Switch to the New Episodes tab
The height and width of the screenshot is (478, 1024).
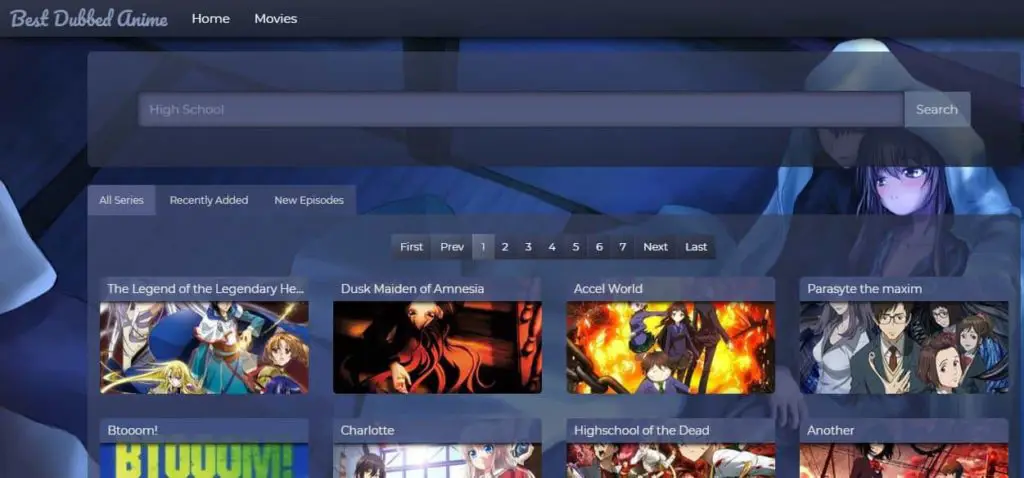(x=309, y=200)
